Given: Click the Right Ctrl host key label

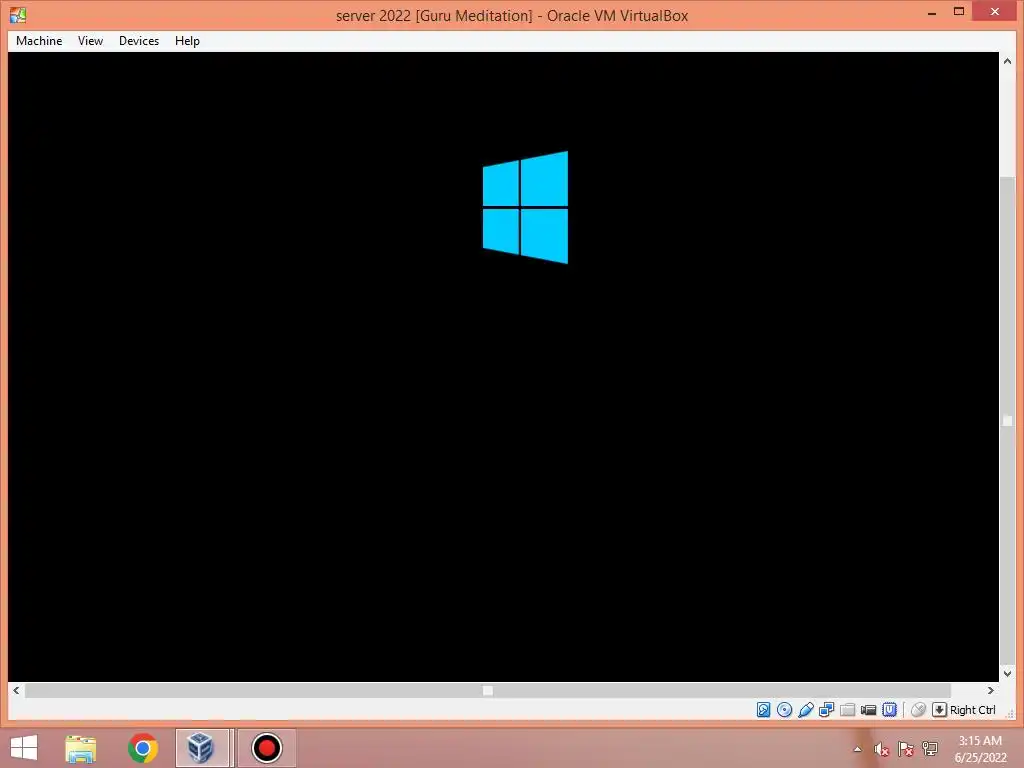Looking at the screenshot, I should point(972,710).
